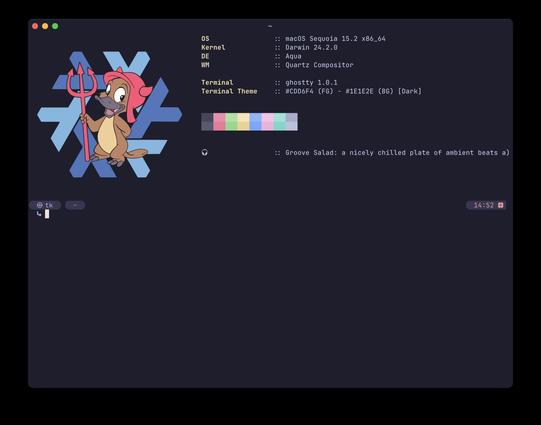The image size is (541, 425).
Task: Select the pale lavender-gray color swatch
Action: (x=292, y=122)
